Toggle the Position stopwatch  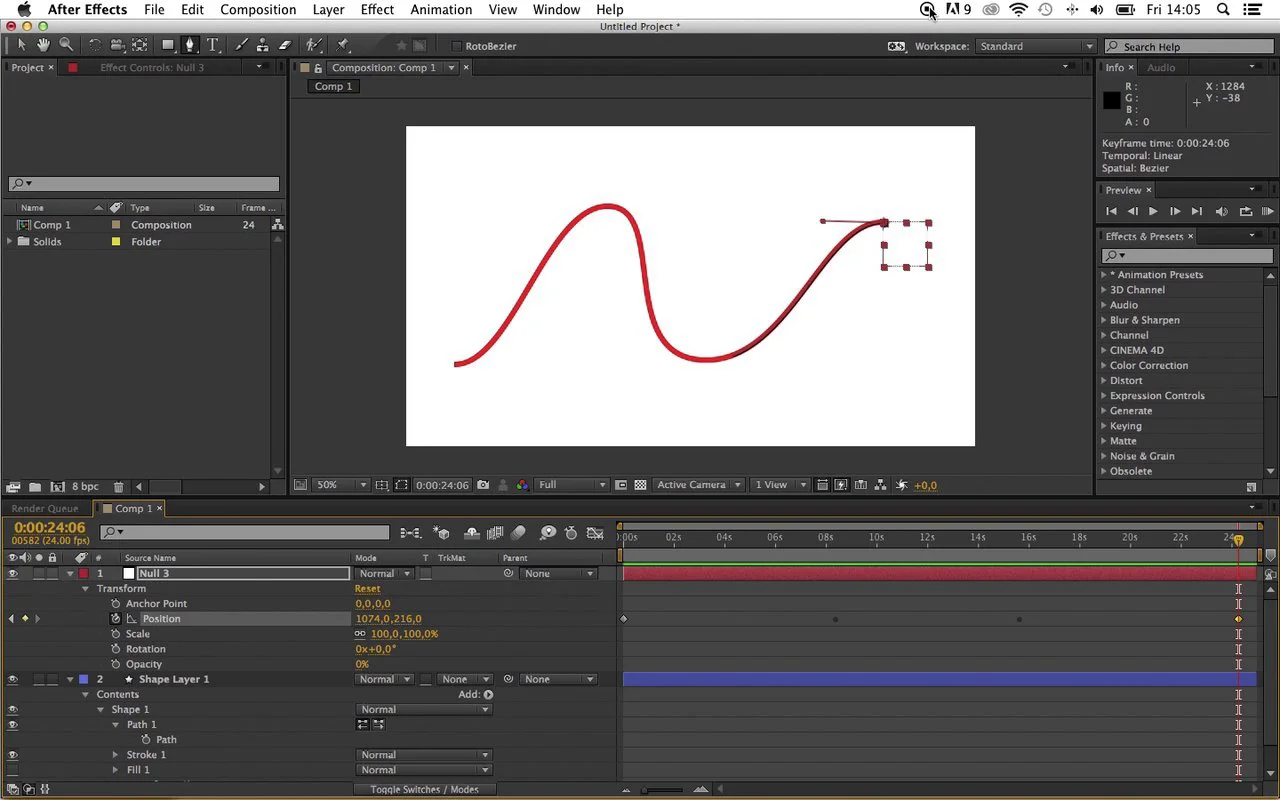(x=115, y=619)
